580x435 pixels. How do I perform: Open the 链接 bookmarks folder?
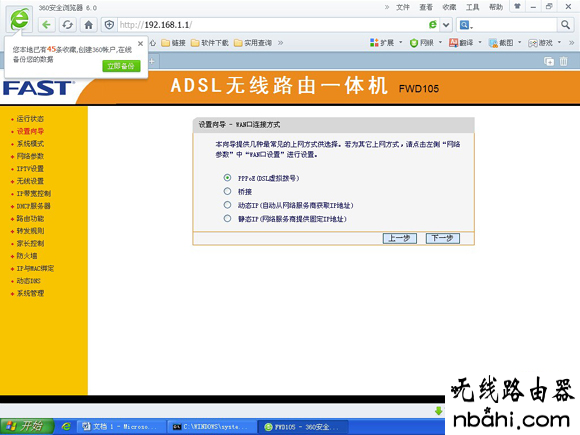173,43
